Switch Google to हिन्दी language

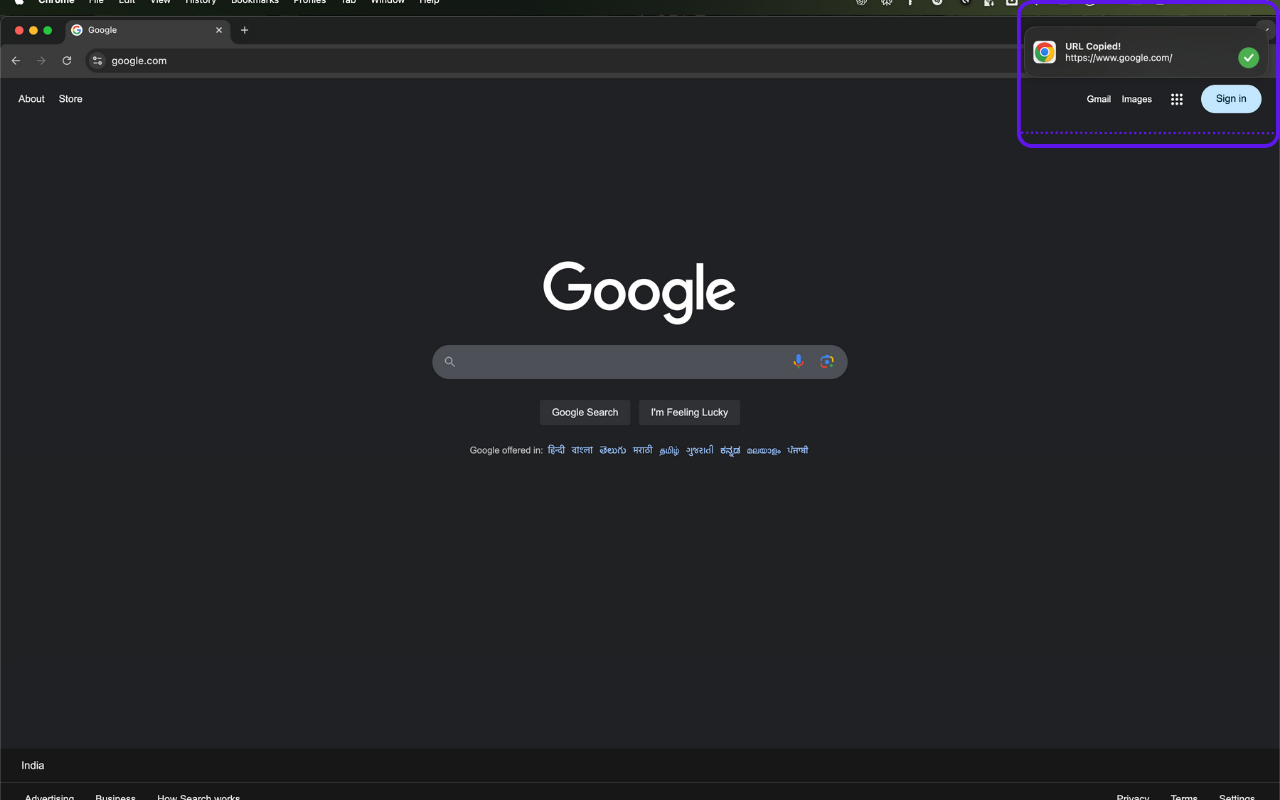(x=556, y=450)
